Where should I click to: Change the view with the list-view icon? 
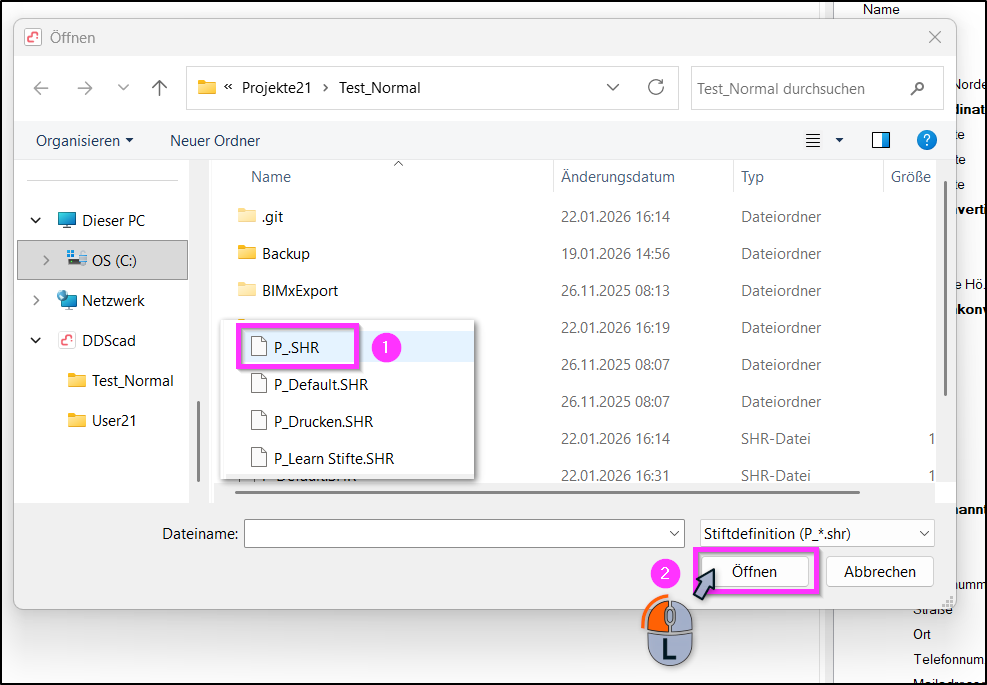coord(813,140)
